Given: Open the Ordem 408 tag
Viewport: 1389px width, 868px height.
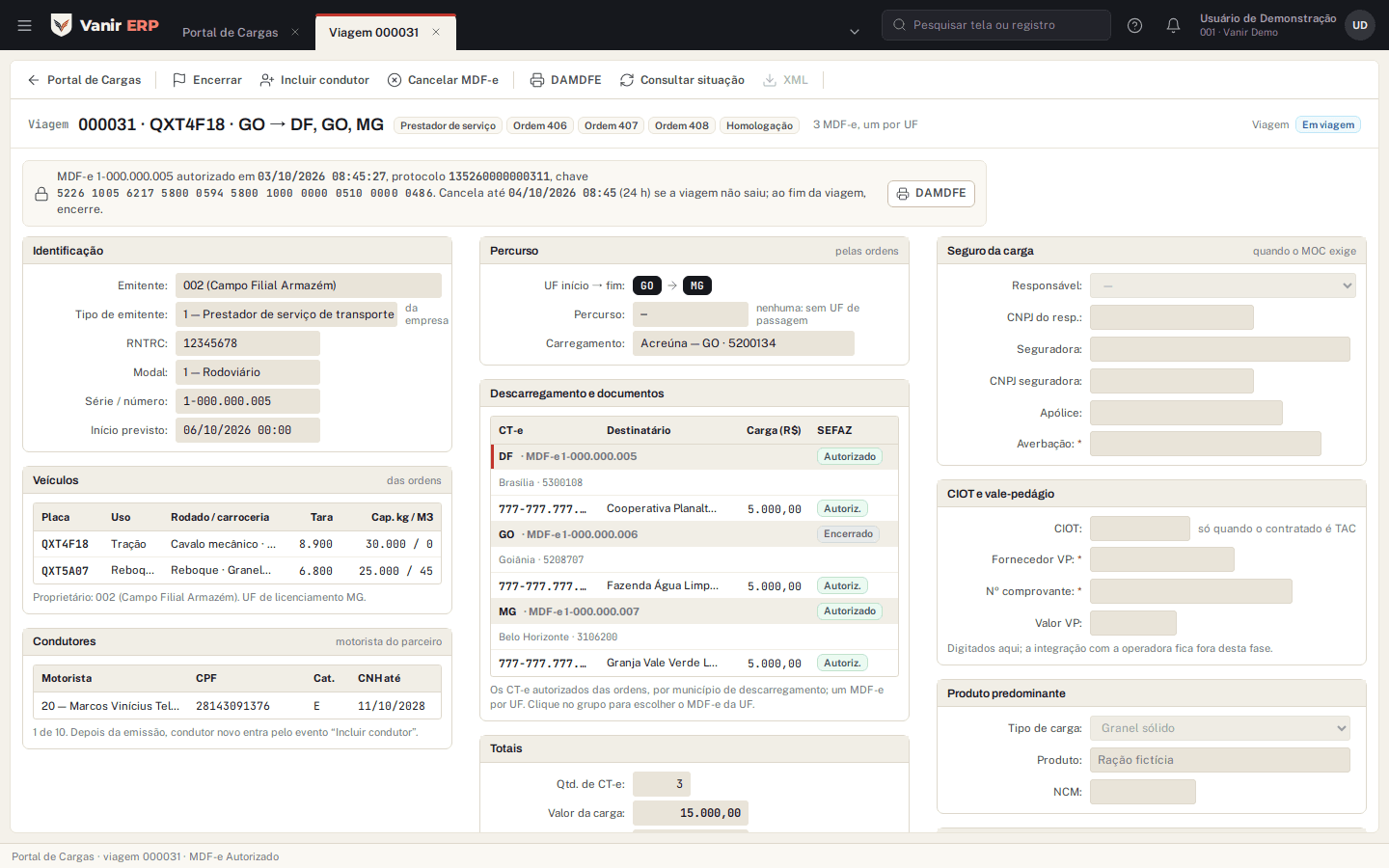Looking at the screenshot, I should (682, 125).
